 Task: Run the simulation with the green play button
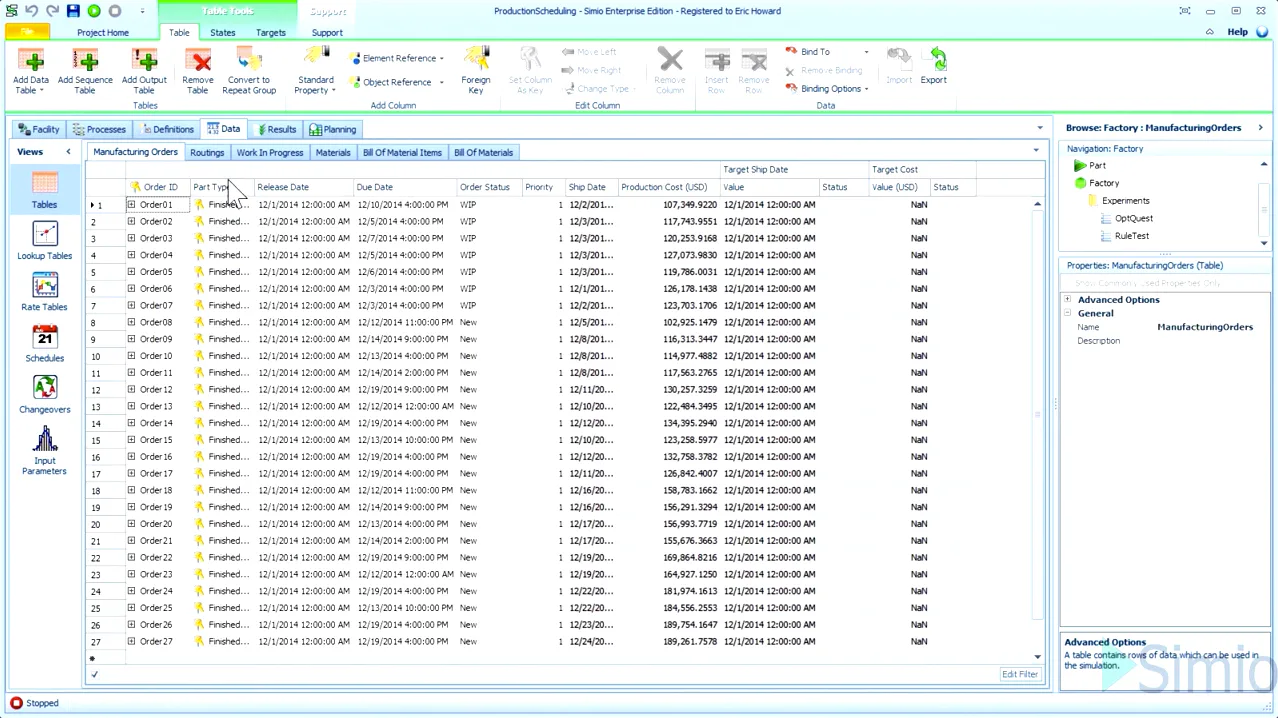tap(94, 11)
